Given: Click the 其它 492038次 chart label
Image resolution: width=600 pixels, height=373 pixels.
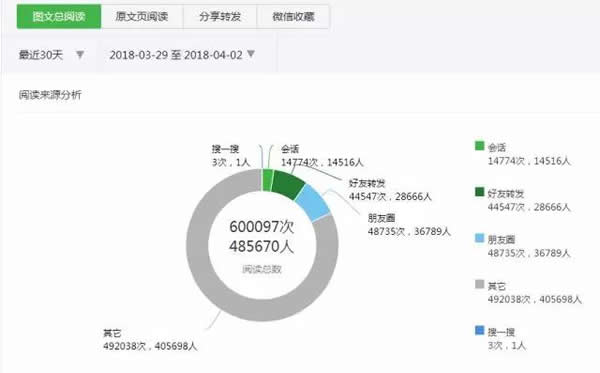Looking at the screenshot, I should point(150,340).
